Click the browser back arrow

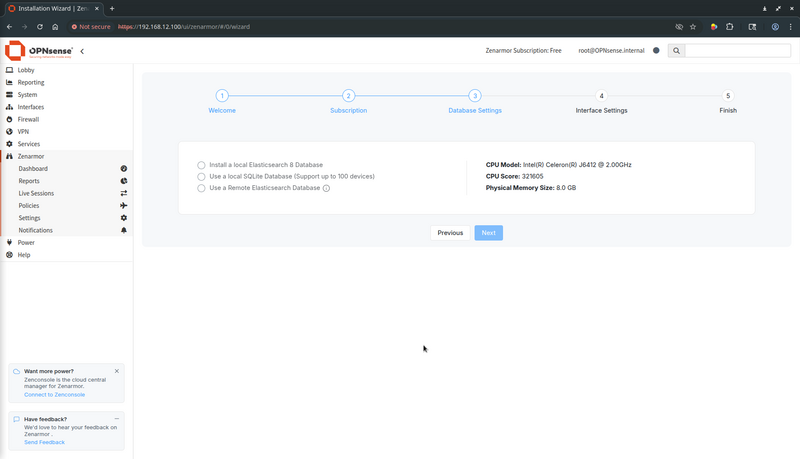[x=9, y=27]
